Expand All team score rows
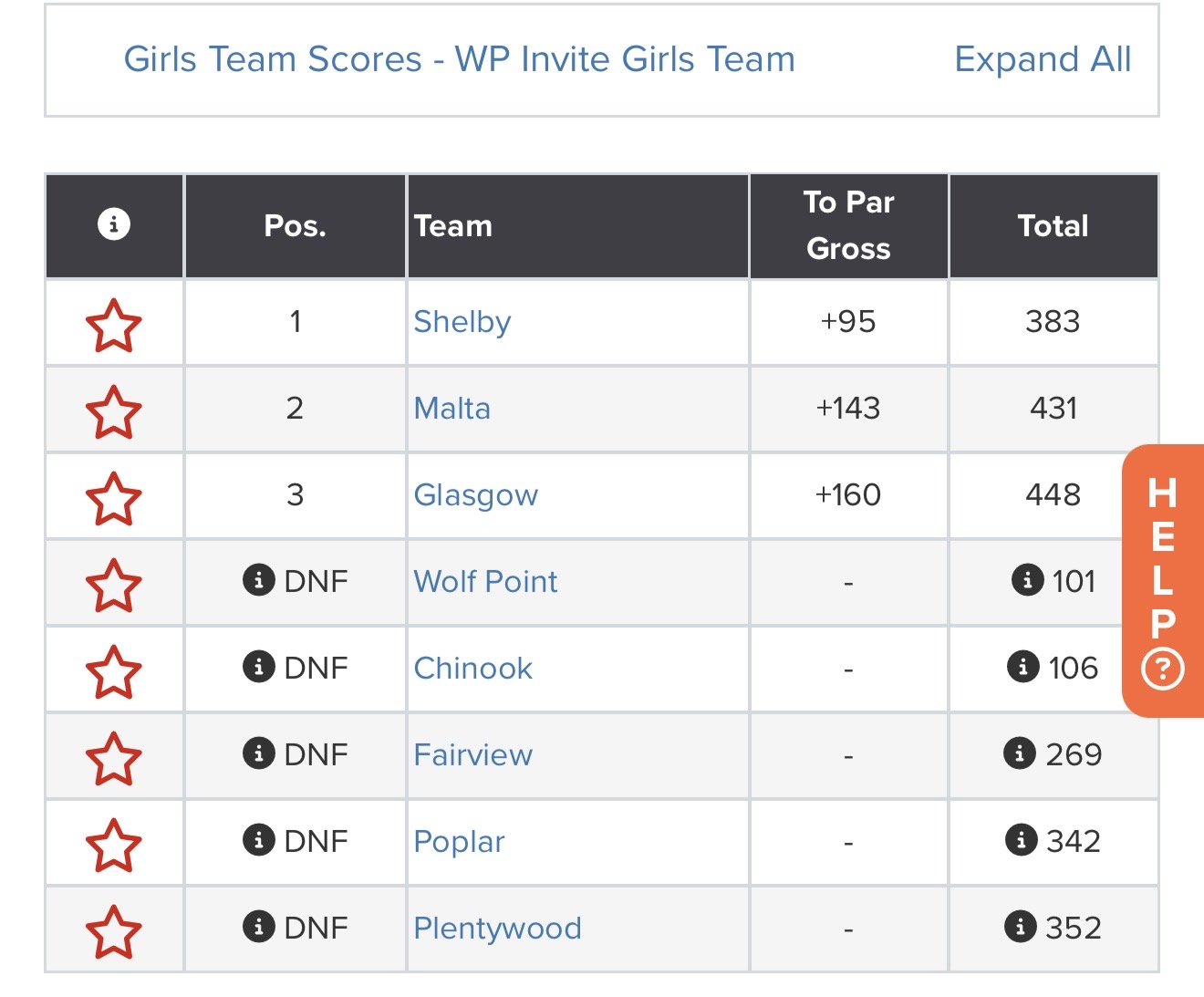This screenshot has height=997, width=1204. pyautogui.click(x=1042, y=59)
